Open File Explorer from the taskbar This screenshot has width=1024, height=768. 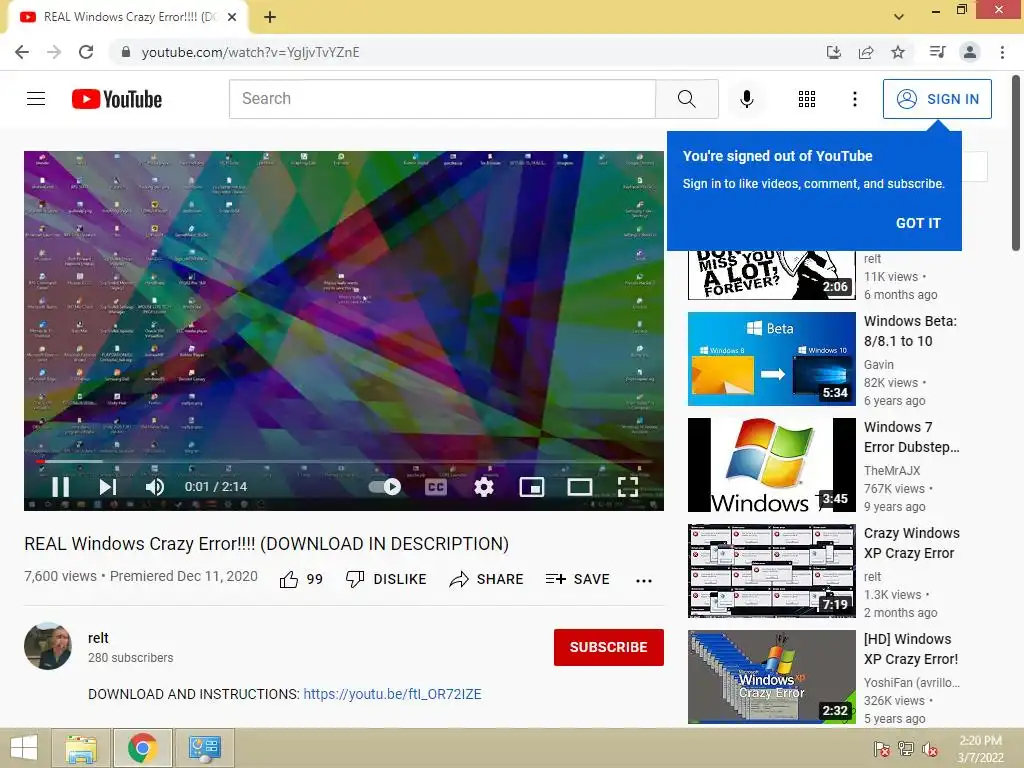pos(81,748)
